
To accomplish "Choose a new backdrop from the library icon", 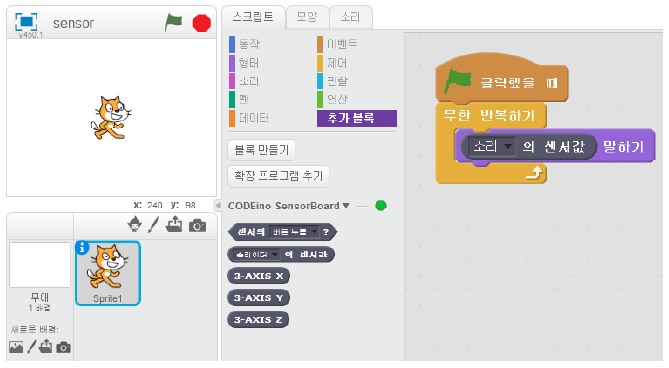I will coord(16,347).
